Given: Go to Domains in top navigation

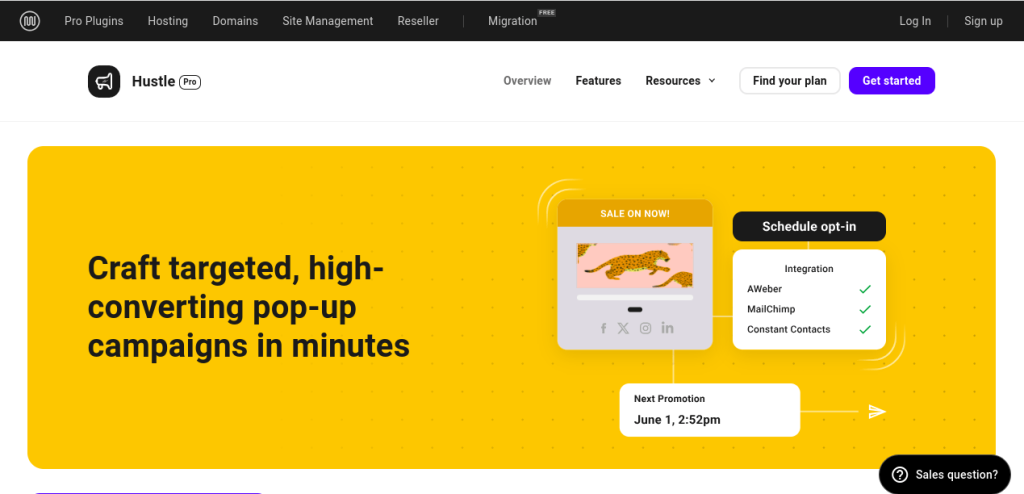Looking at the screenshot, I should coord(235,21).
